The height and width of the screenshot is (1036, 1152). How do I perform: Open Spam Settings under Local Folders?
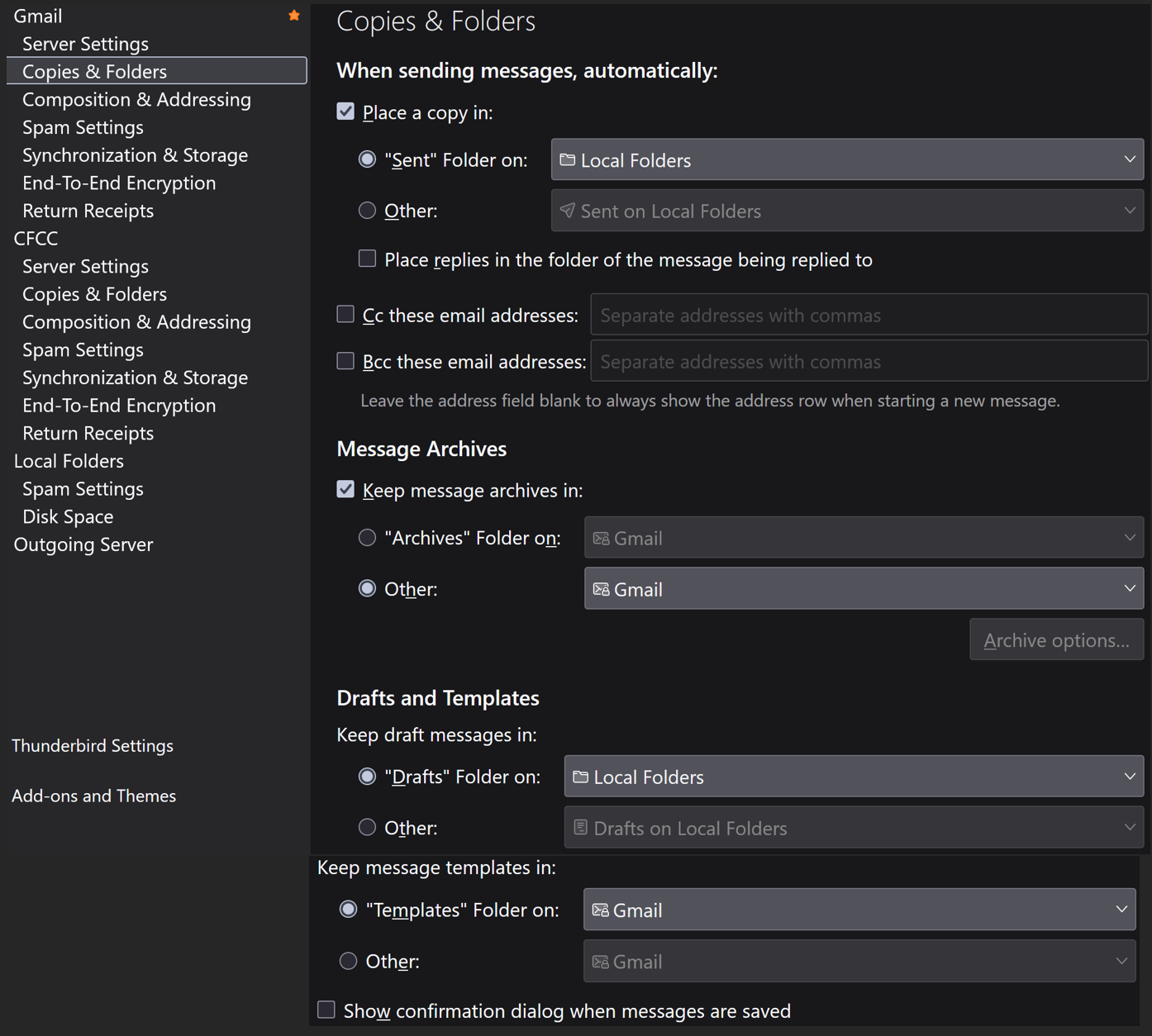tap(83, 488)
